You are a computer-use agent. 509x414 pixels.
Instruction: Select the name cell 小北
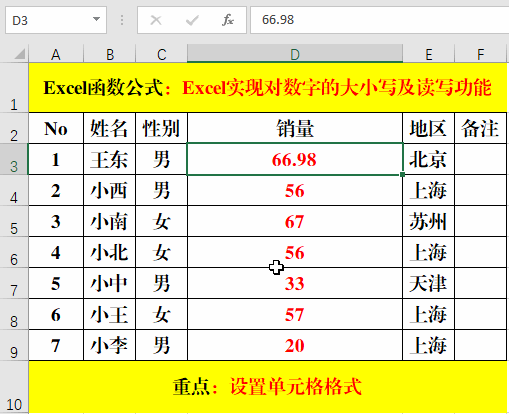110,252
